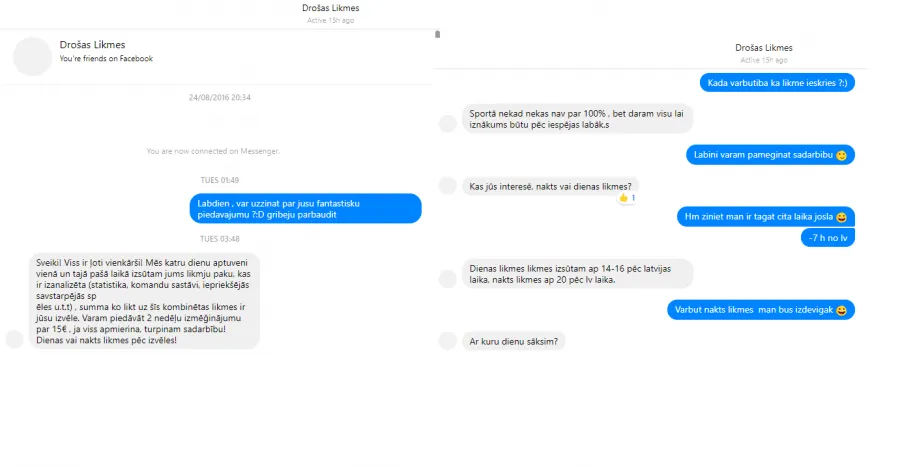The height and width of the screenshot is (467, 900).
Task: Click the grinning emoji in 'Varbut nakts likmes' message
Action: (841, 310)
